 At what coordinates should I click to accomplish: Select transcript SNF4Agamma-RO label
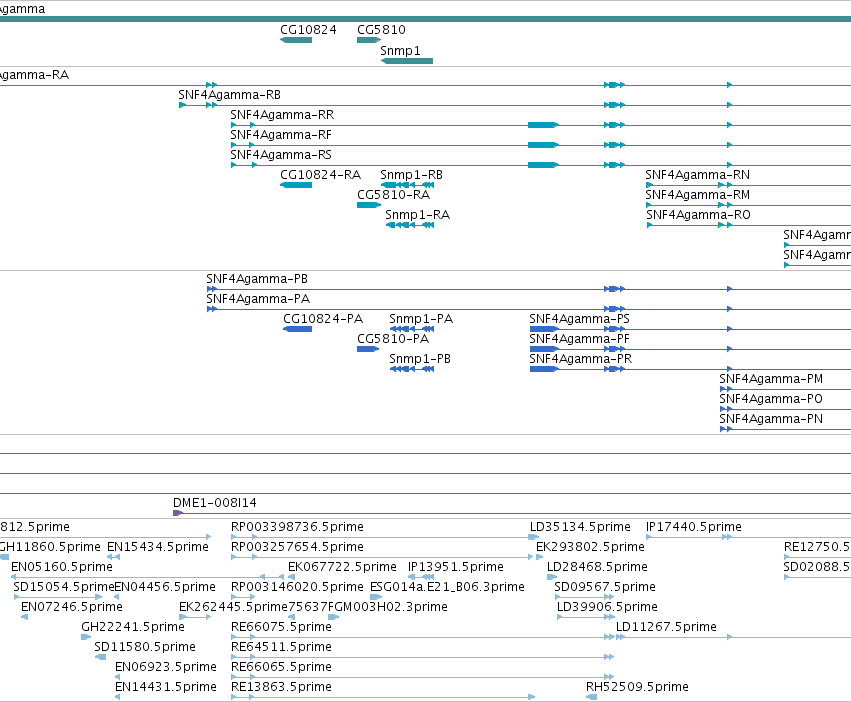(698, 215)
